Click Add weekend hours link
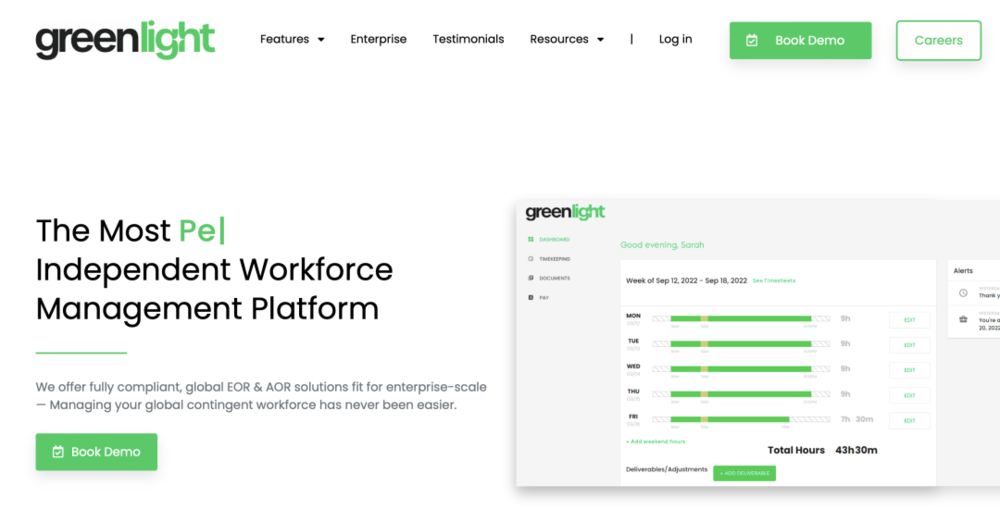This screenshot has width=1000, height=510. point(656,441)
